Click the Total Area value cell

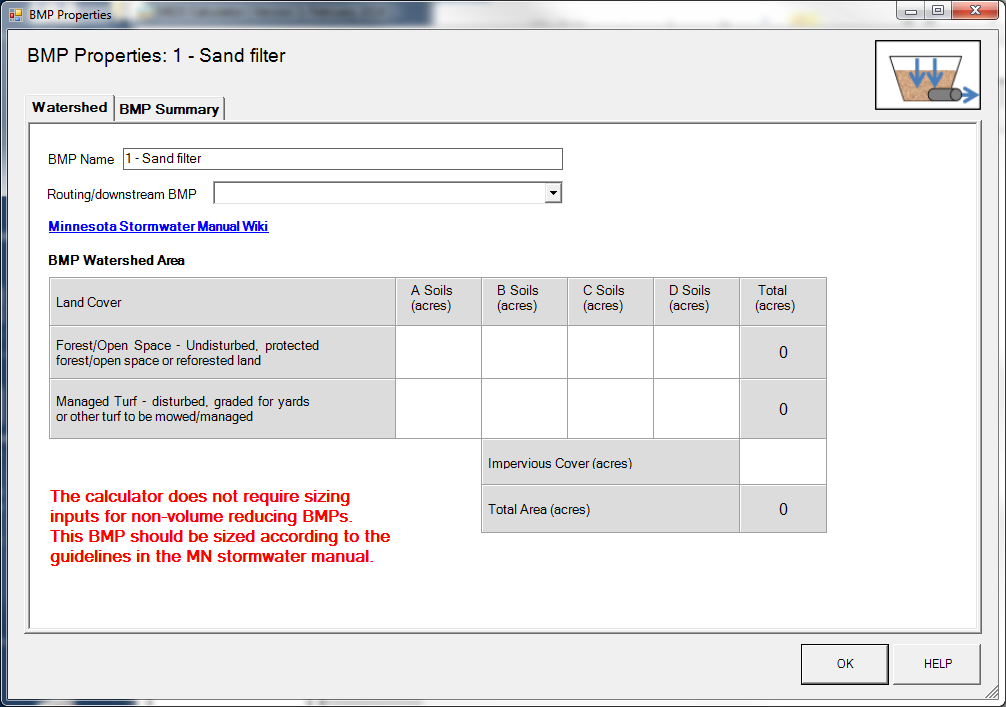coord(782,509)
